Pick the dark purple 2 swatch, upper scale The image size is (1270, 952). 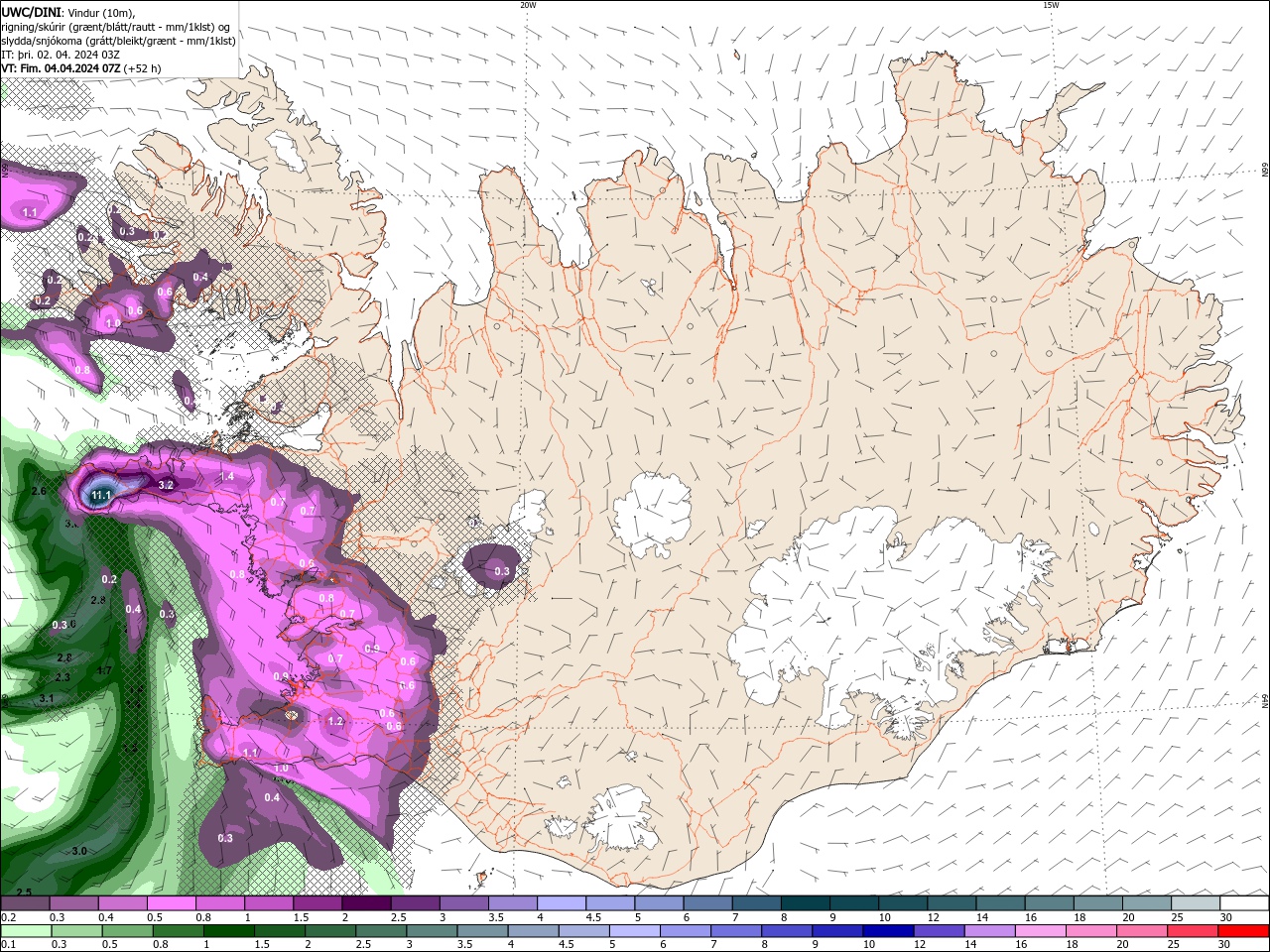pos(366,903)
